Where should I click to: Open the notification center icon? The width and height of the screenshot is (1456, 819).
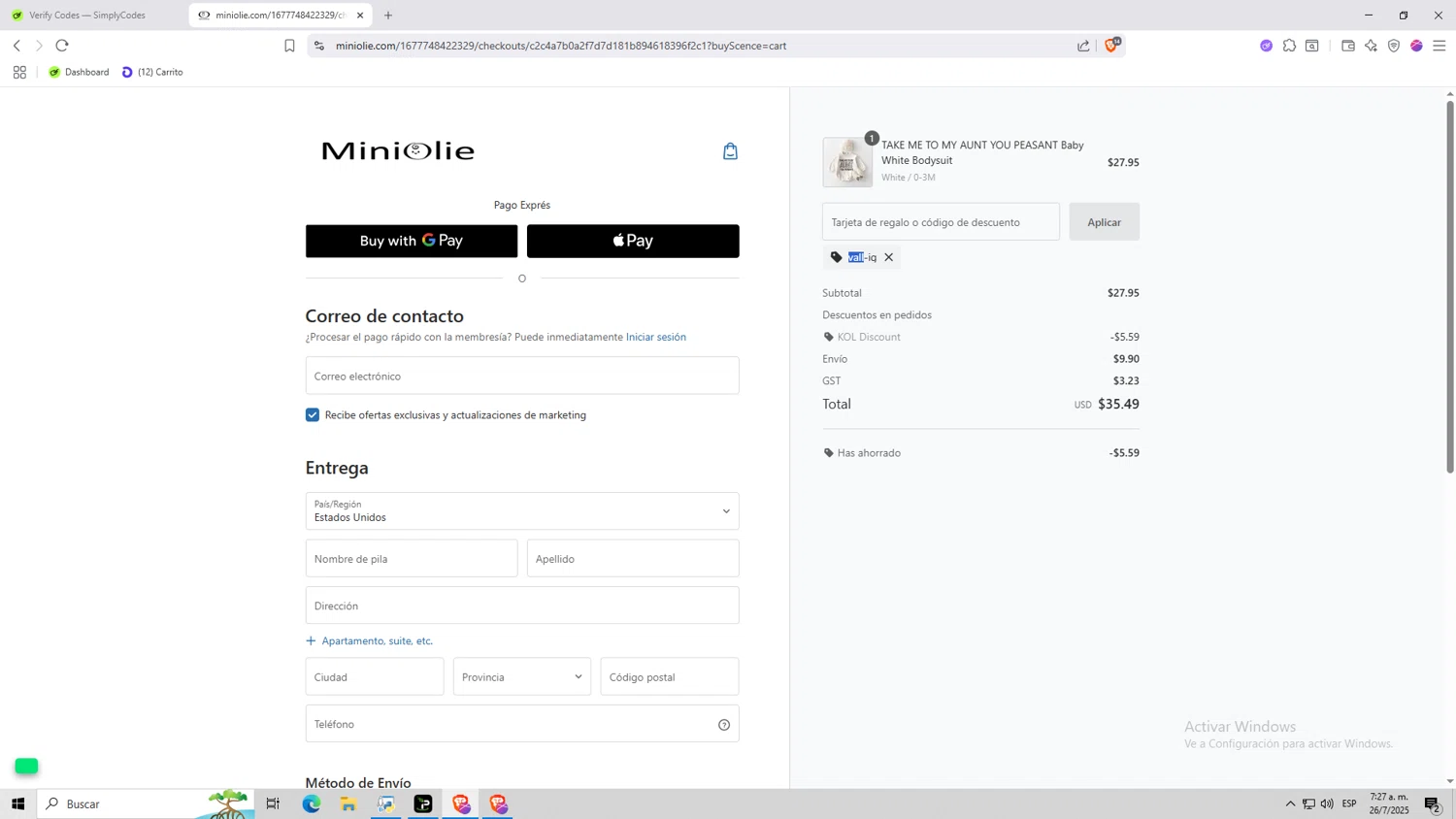tap(1433, 803)
